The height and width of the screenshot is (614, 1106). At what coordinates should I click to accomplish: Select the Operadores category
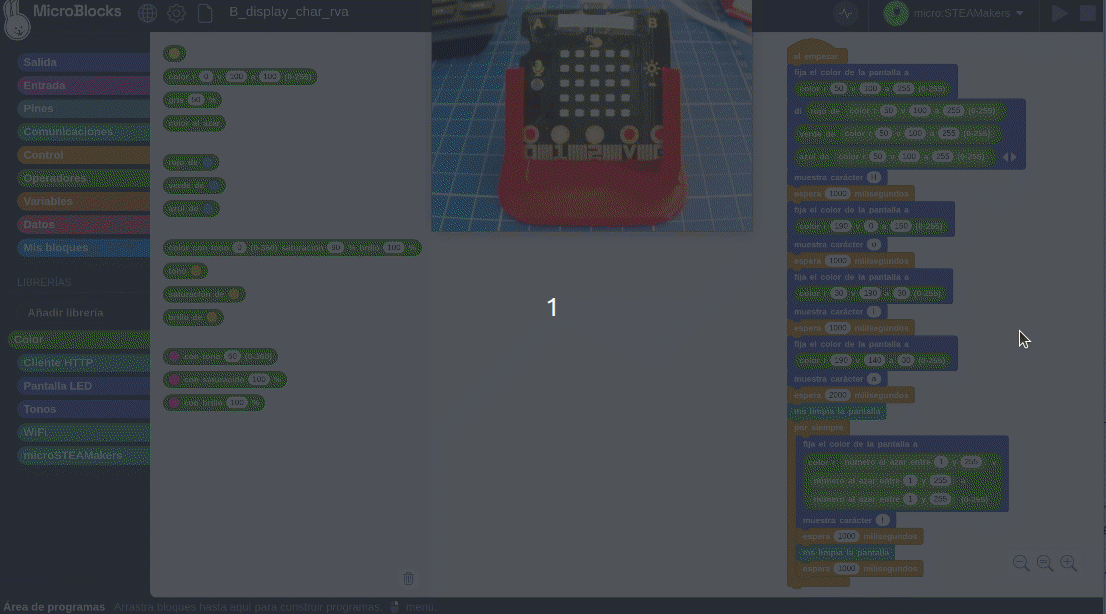click(83, 179)
